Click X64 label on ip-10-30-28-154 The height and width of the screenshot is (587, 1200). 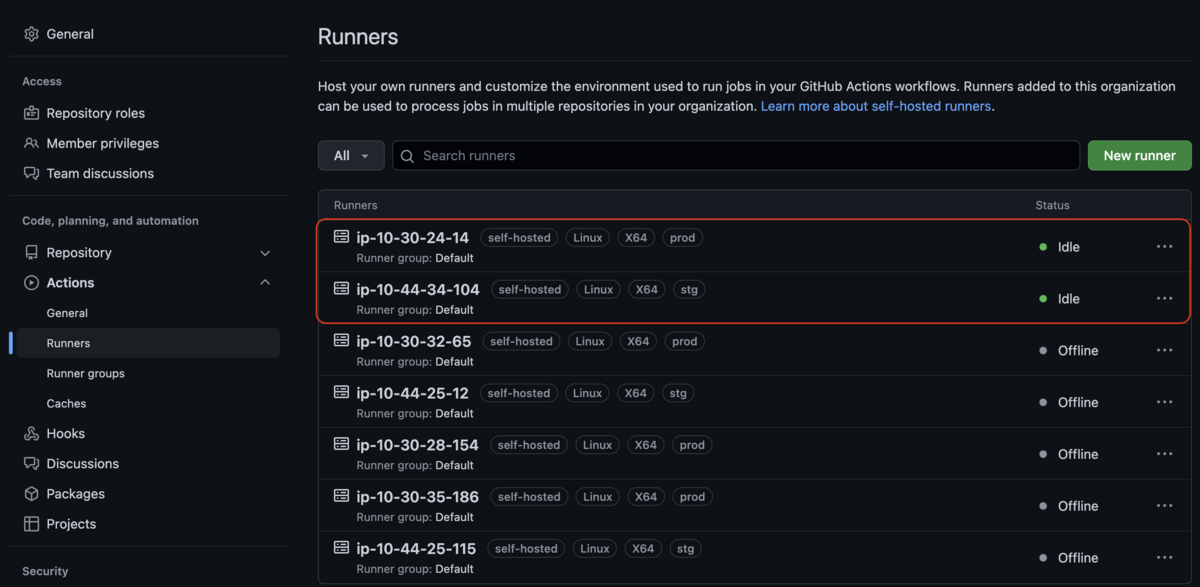click(x=645, y=445)
